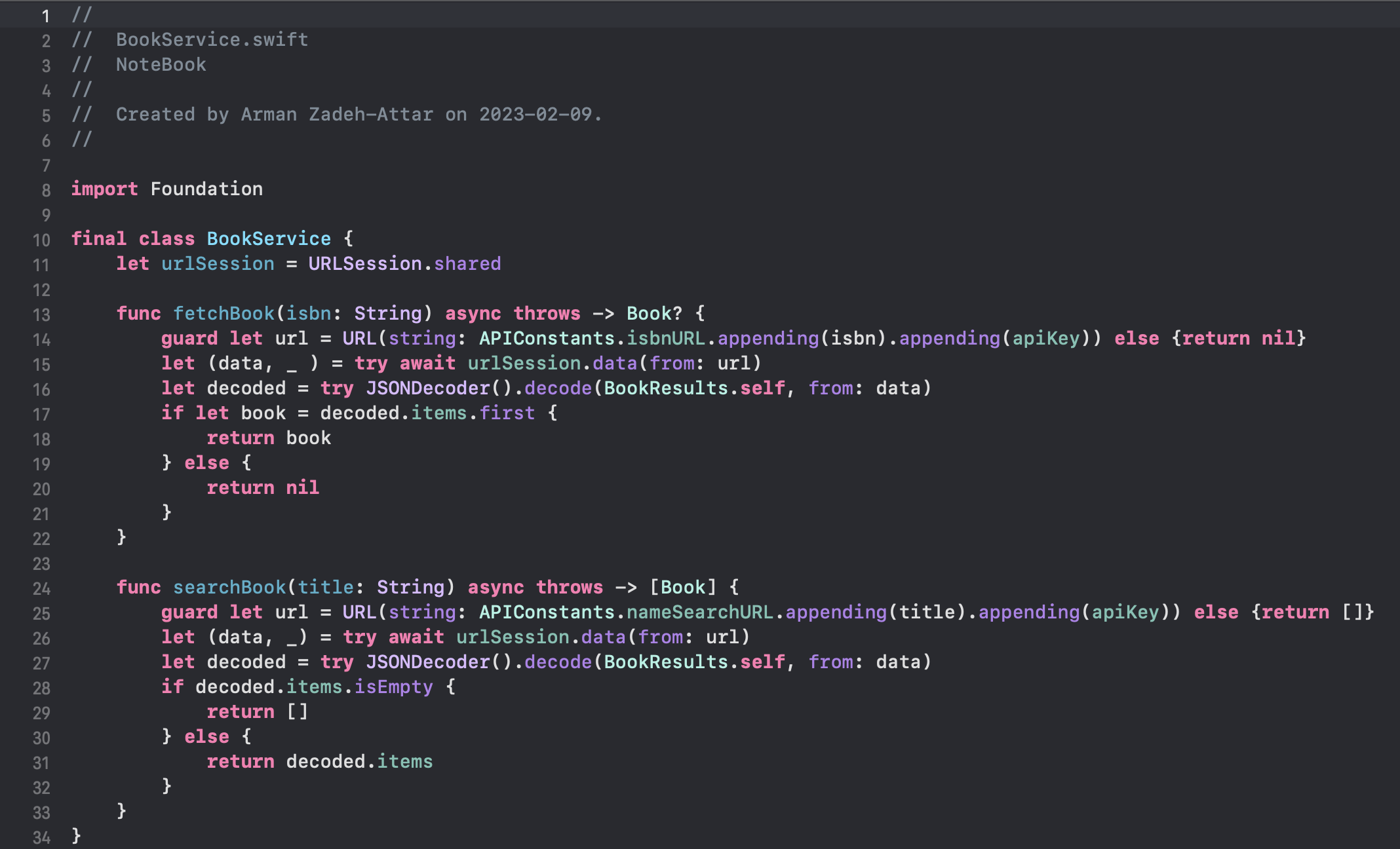Click the BookService class name
This screenshot has width=1400, height=849.
tap(269, 238)
